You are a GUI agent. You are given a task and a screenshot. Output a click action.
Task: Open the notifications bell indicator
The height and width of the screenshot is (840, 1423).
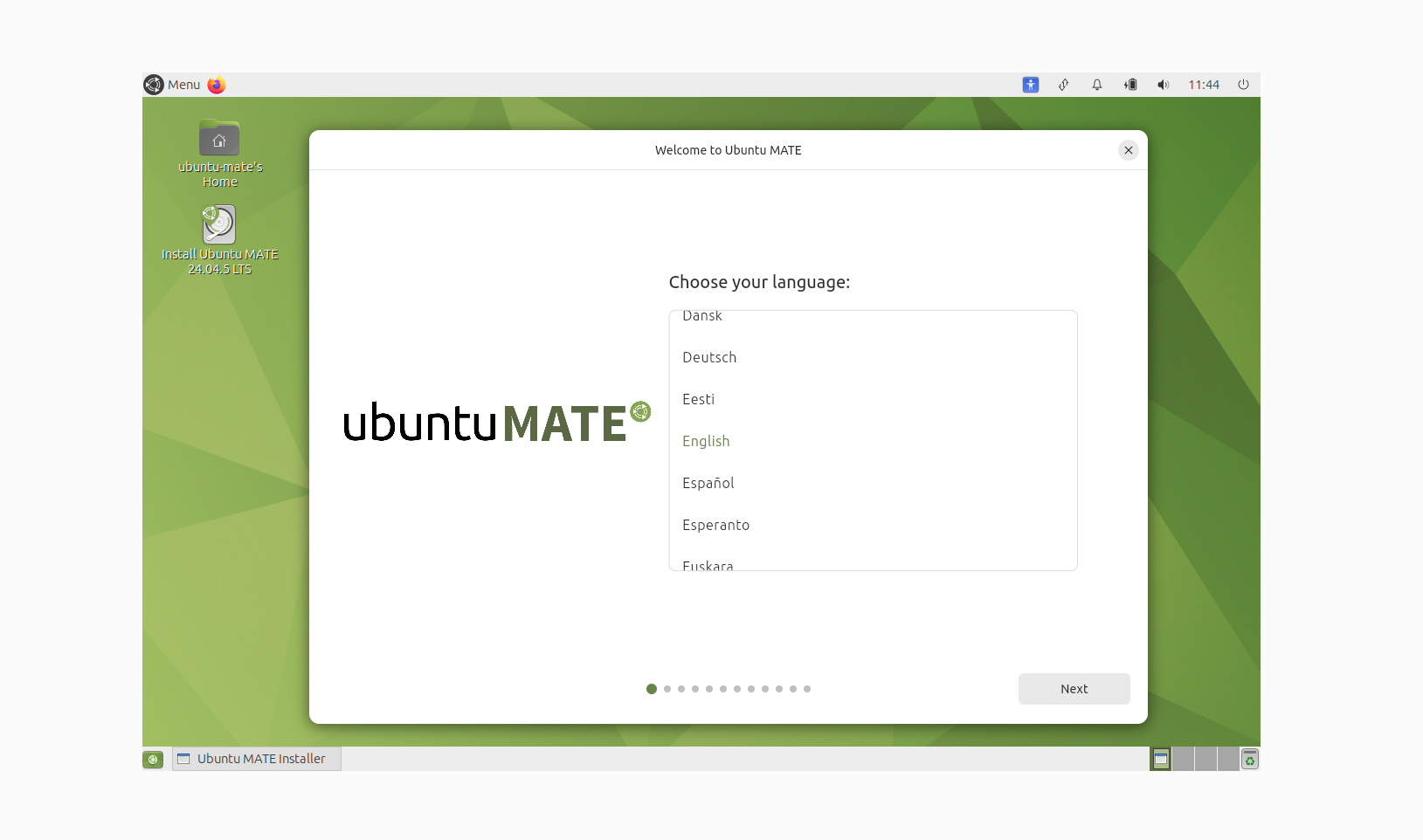point(1097,85)
